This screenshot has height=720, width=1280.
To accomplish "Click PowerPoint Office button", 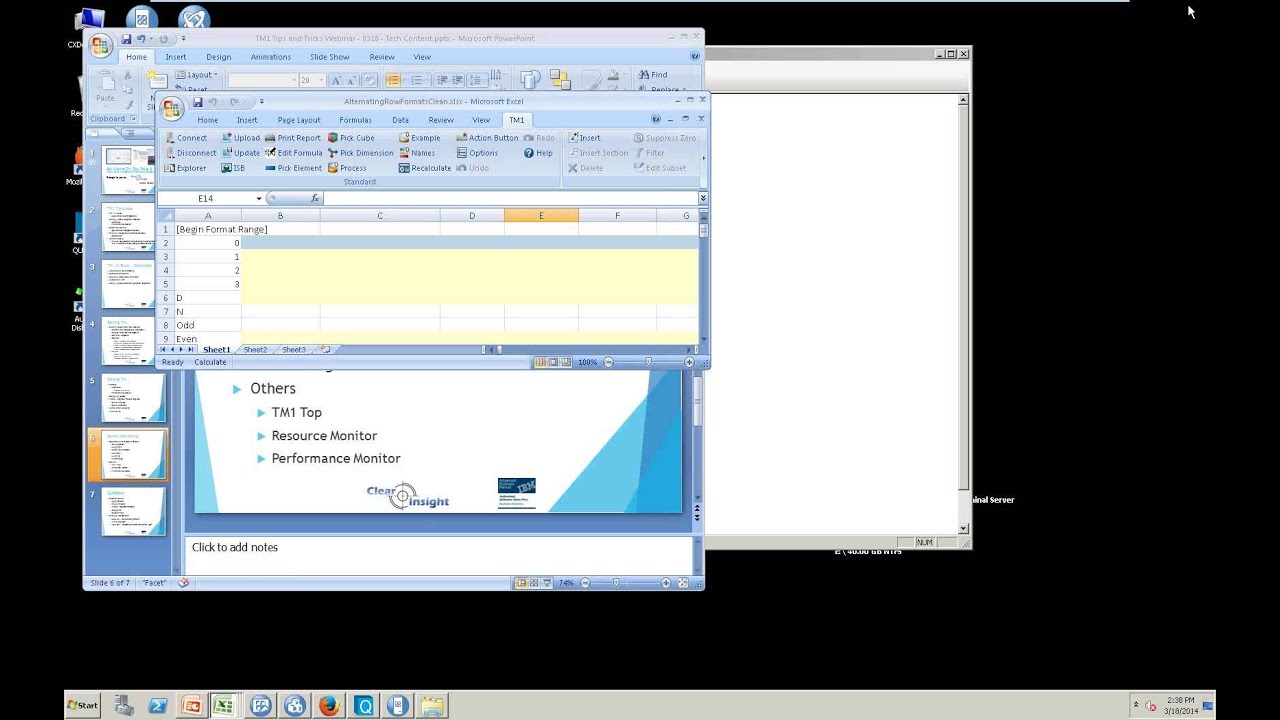I will click(x=100, y=46).
